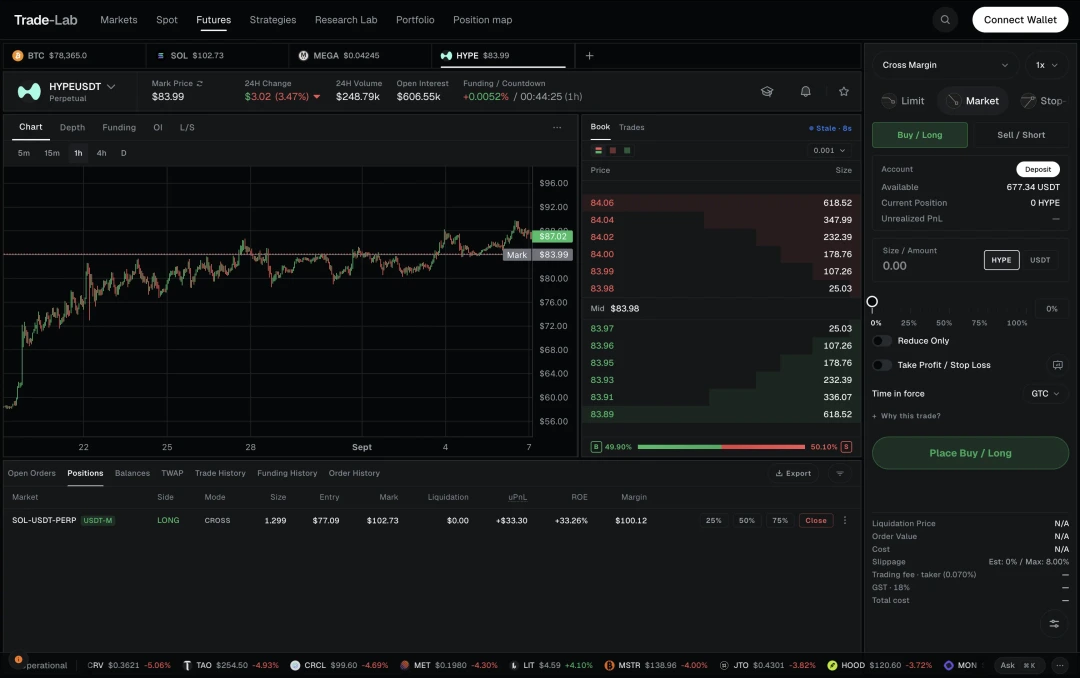Open order settings sliders icon
This screenshot has width=1080, height=678.
[x=1054, y=624]
